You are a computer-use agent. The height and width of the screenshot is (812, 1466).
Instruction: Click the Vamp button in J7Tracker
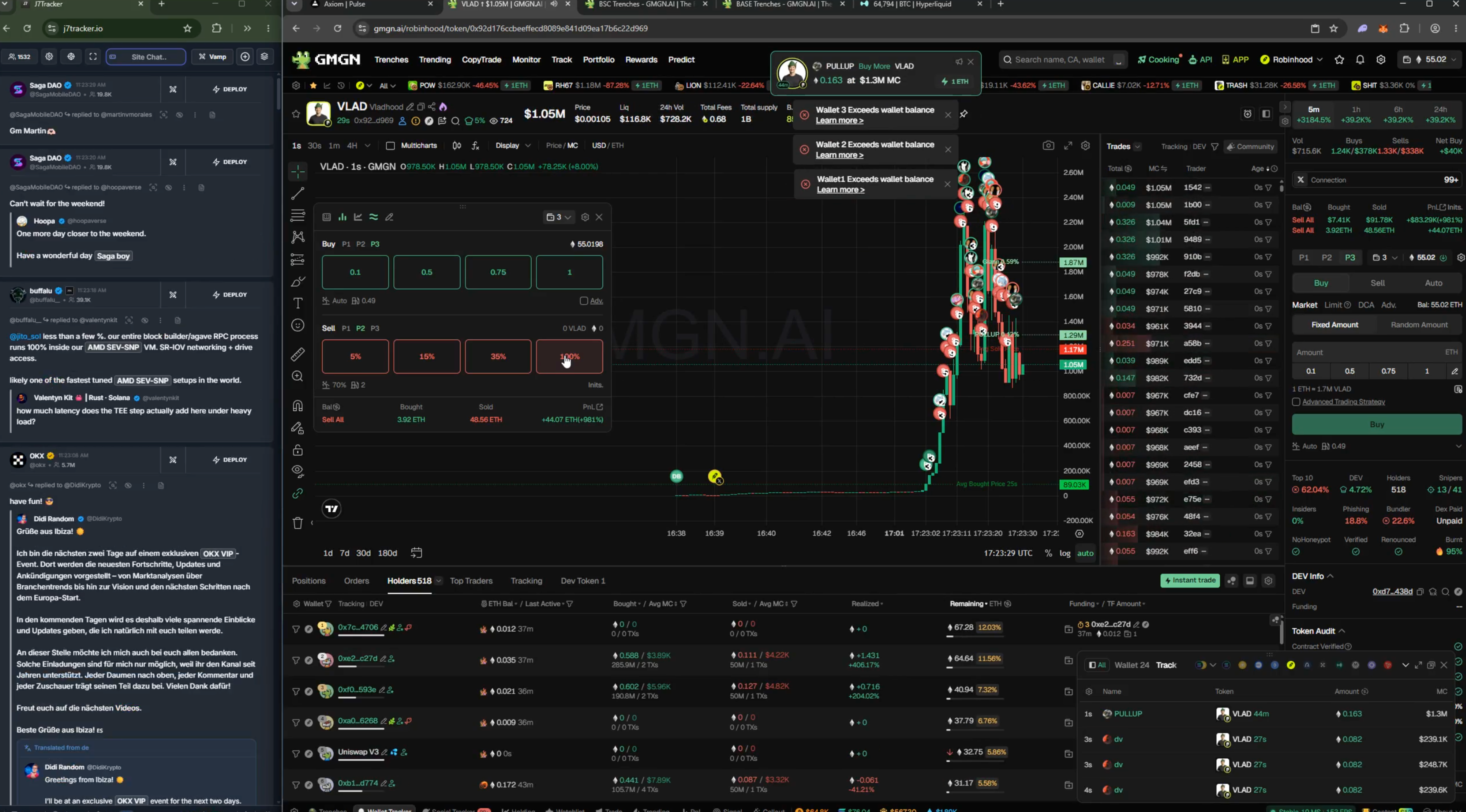pos(212,57)
